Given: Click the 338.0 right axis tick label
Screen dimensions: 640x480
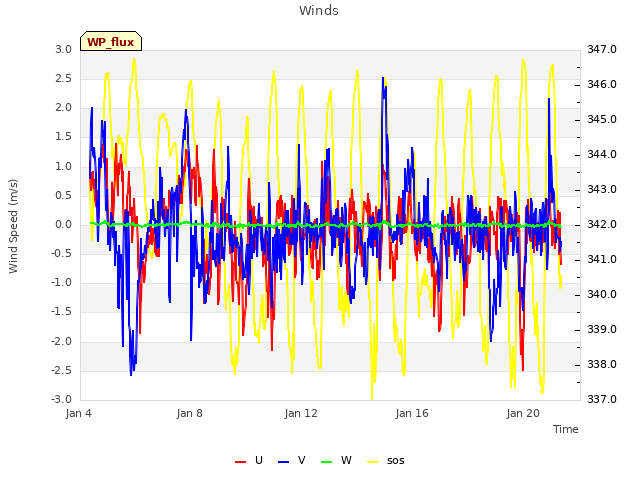Looking at the screenshot, I should (x=602, y=364).
